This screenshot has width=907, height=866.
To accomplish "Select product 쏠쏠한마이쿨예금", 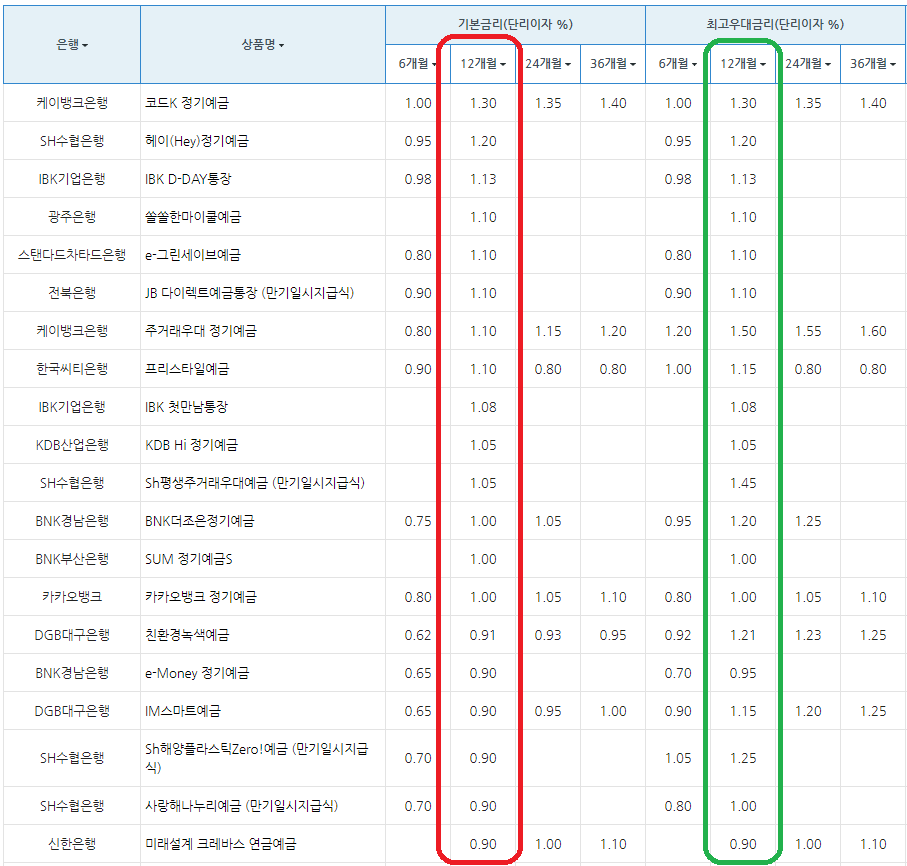I will 193,217.
